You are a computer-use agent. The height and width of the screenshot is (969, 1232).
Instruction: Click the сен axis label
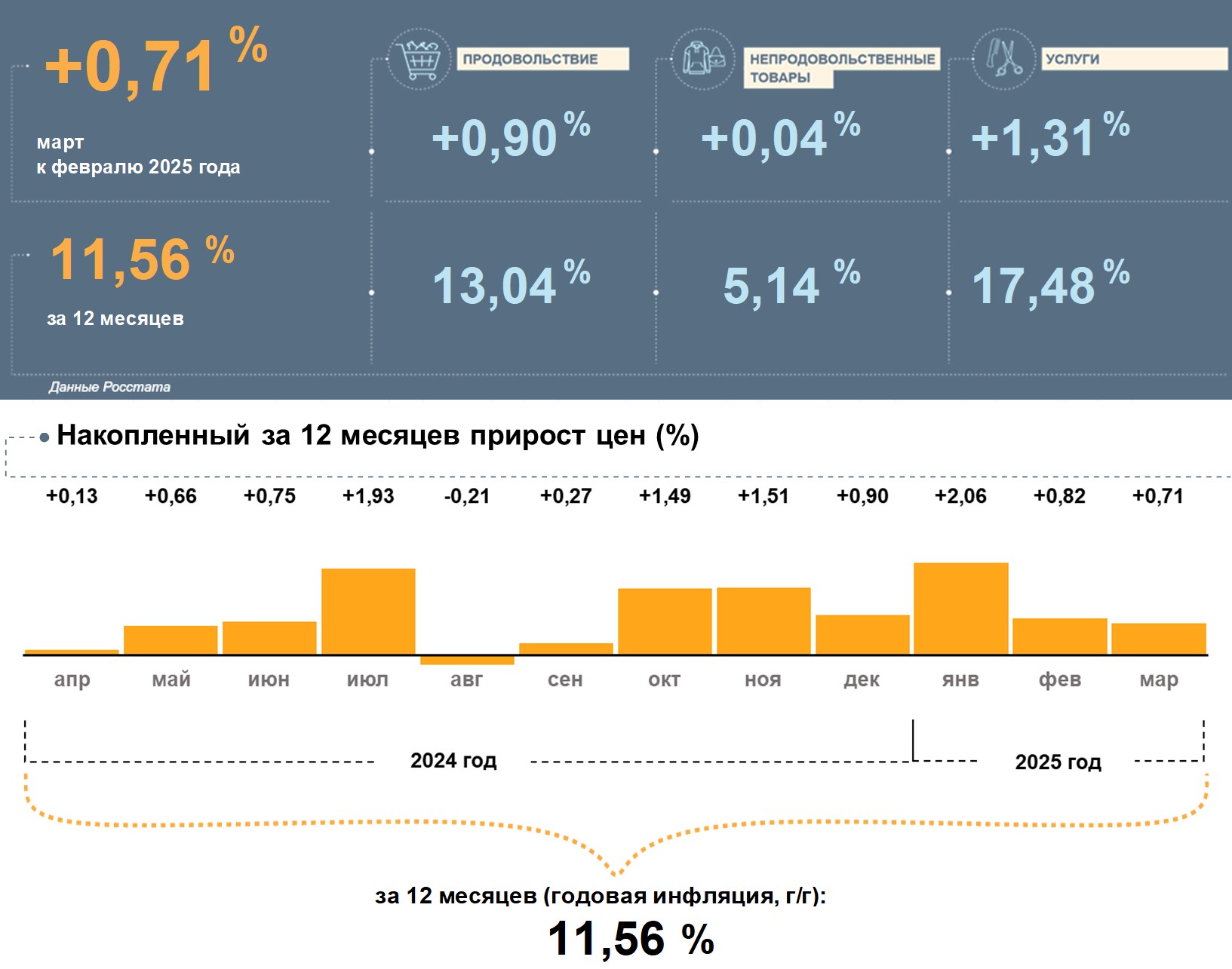point(565,680)
